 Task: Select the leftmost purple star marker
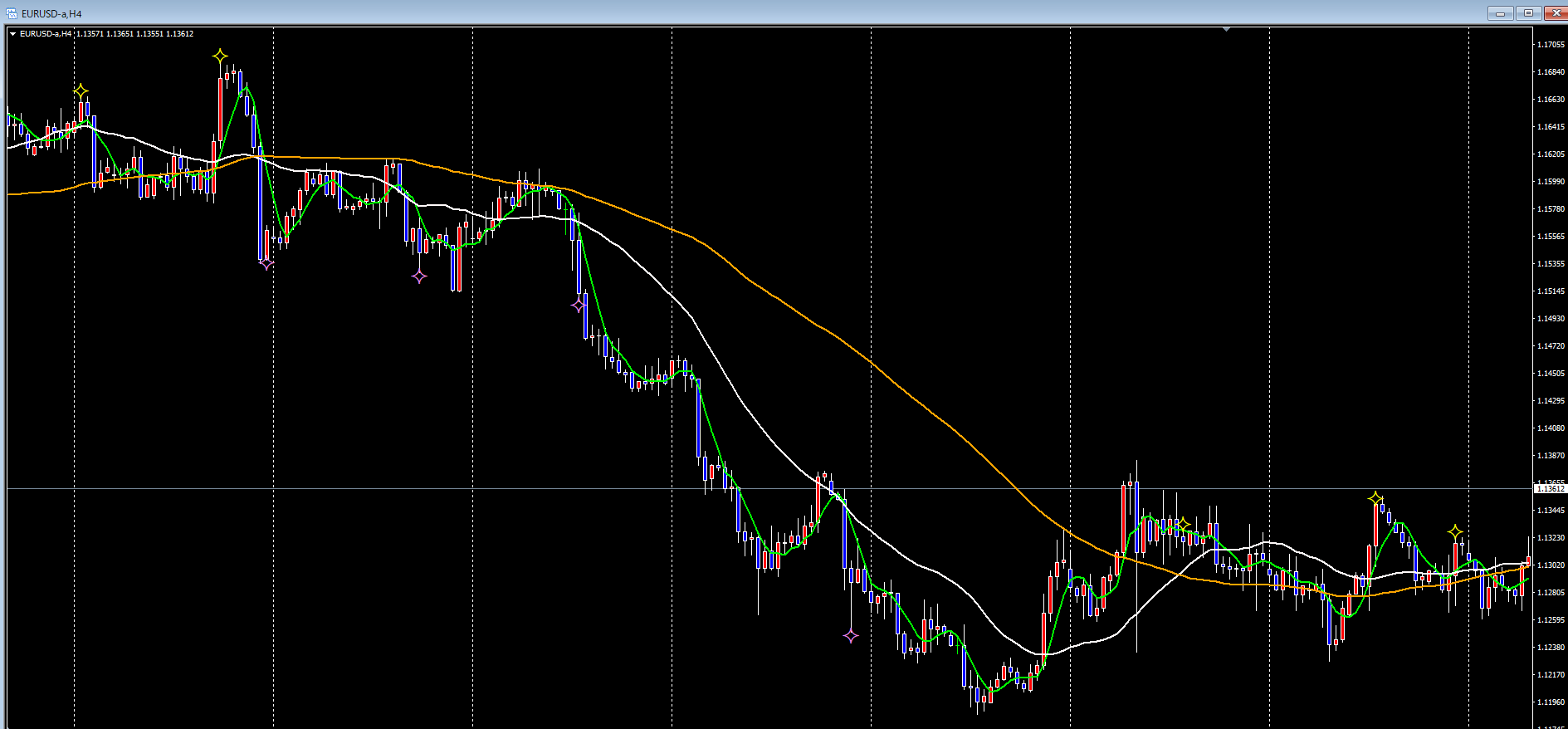coord(266,263)
